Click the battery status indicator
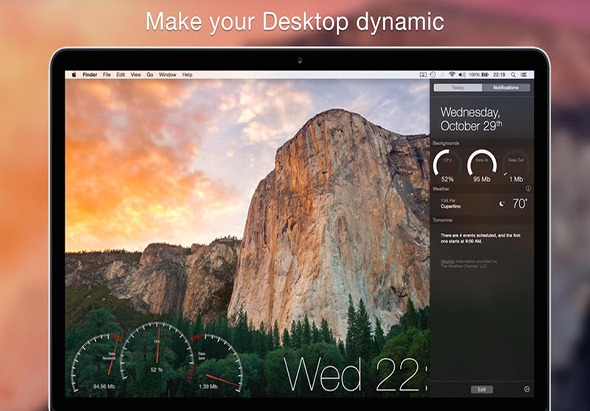590x411 pixels. (x=479, y=75)
